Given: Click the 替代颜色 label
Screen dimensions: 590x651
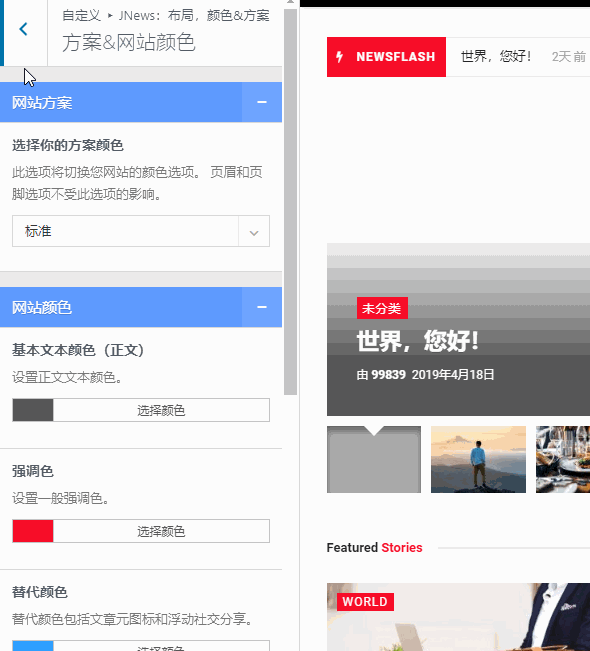Looking at the screenshot, I should [40, 592].
